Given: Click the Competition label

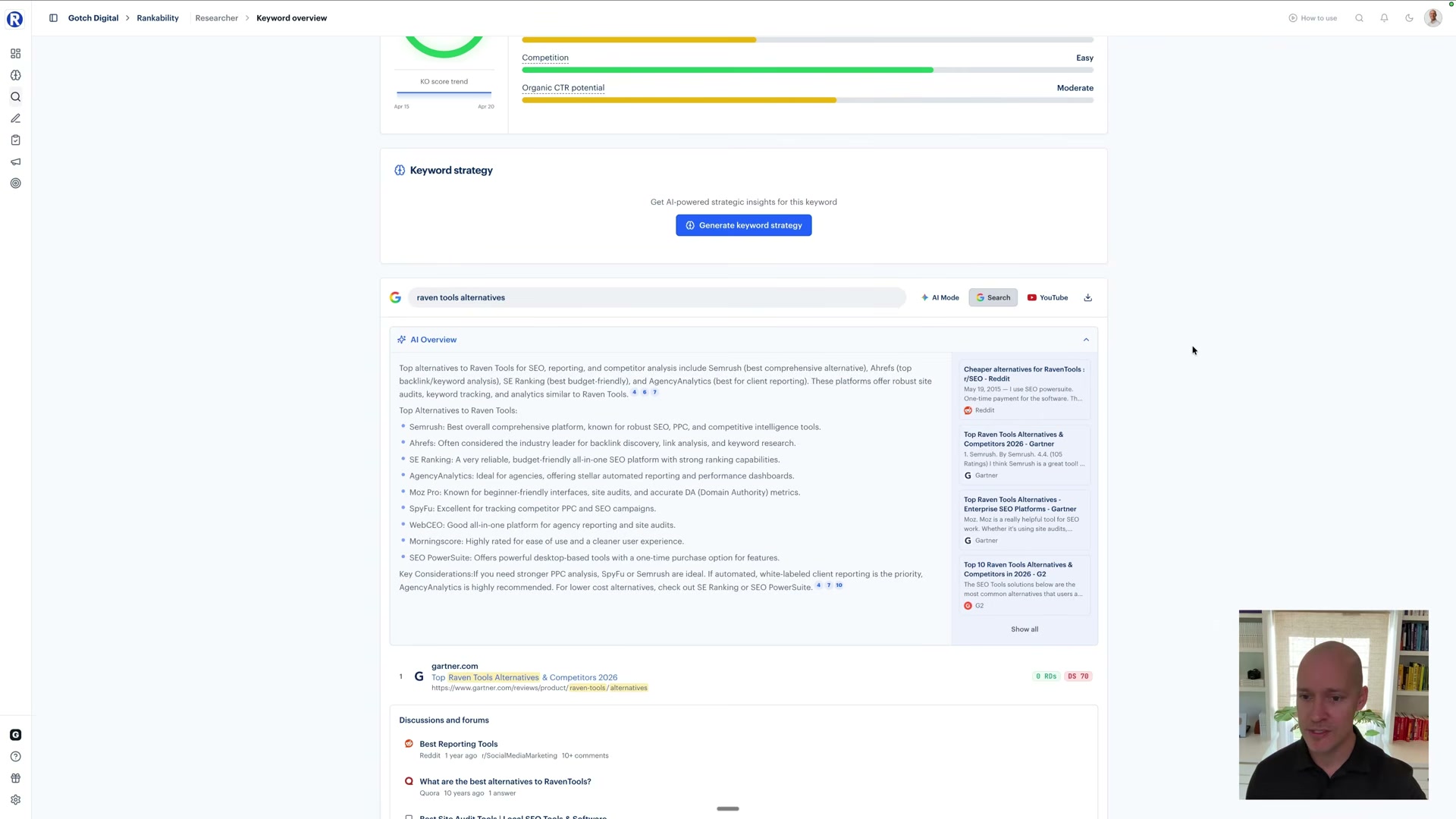Looking at the screenshot, I should tap(545, 58).
